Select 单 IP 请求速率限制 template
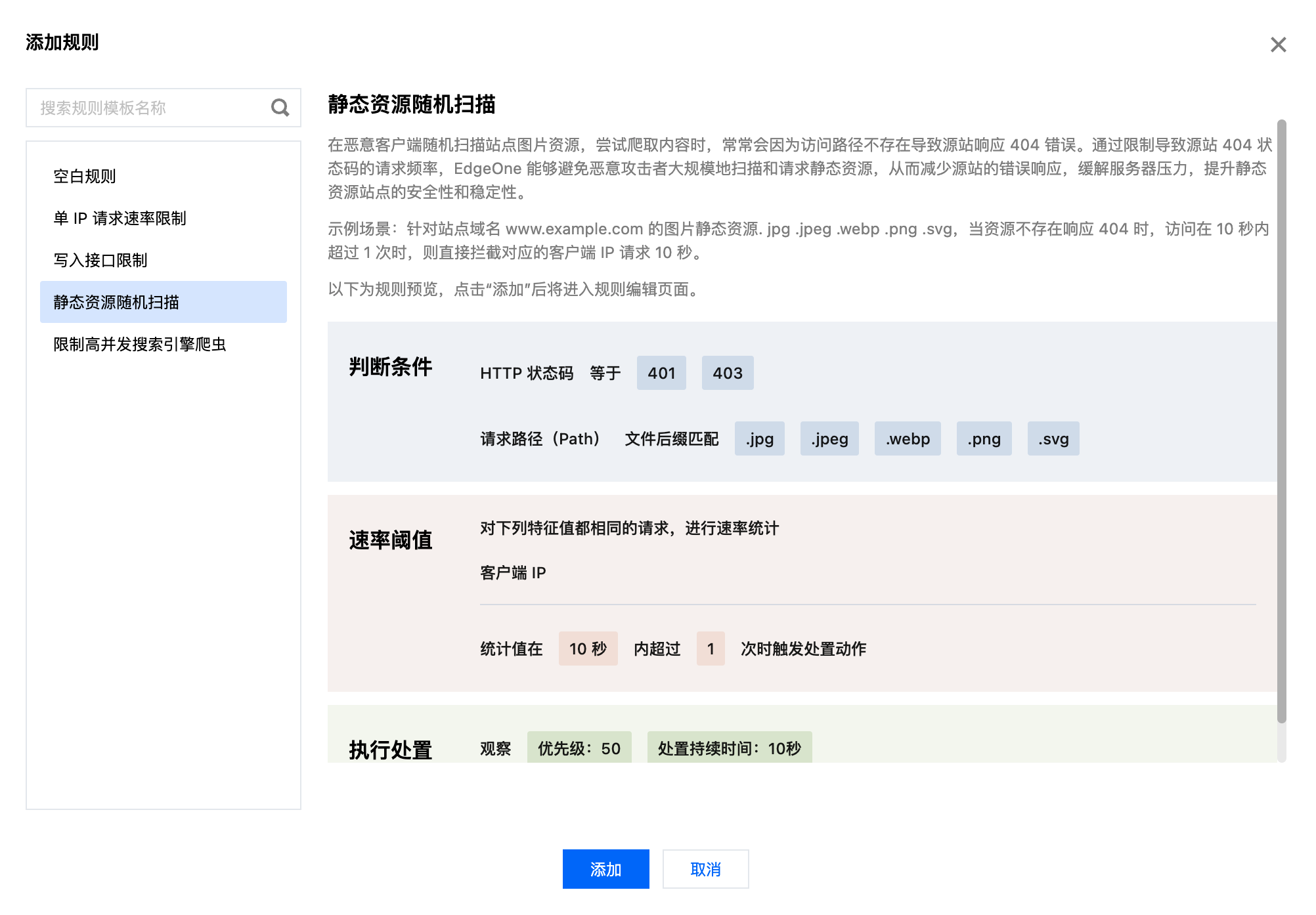Screen dimensions: 1316x915 pos(120,218)
